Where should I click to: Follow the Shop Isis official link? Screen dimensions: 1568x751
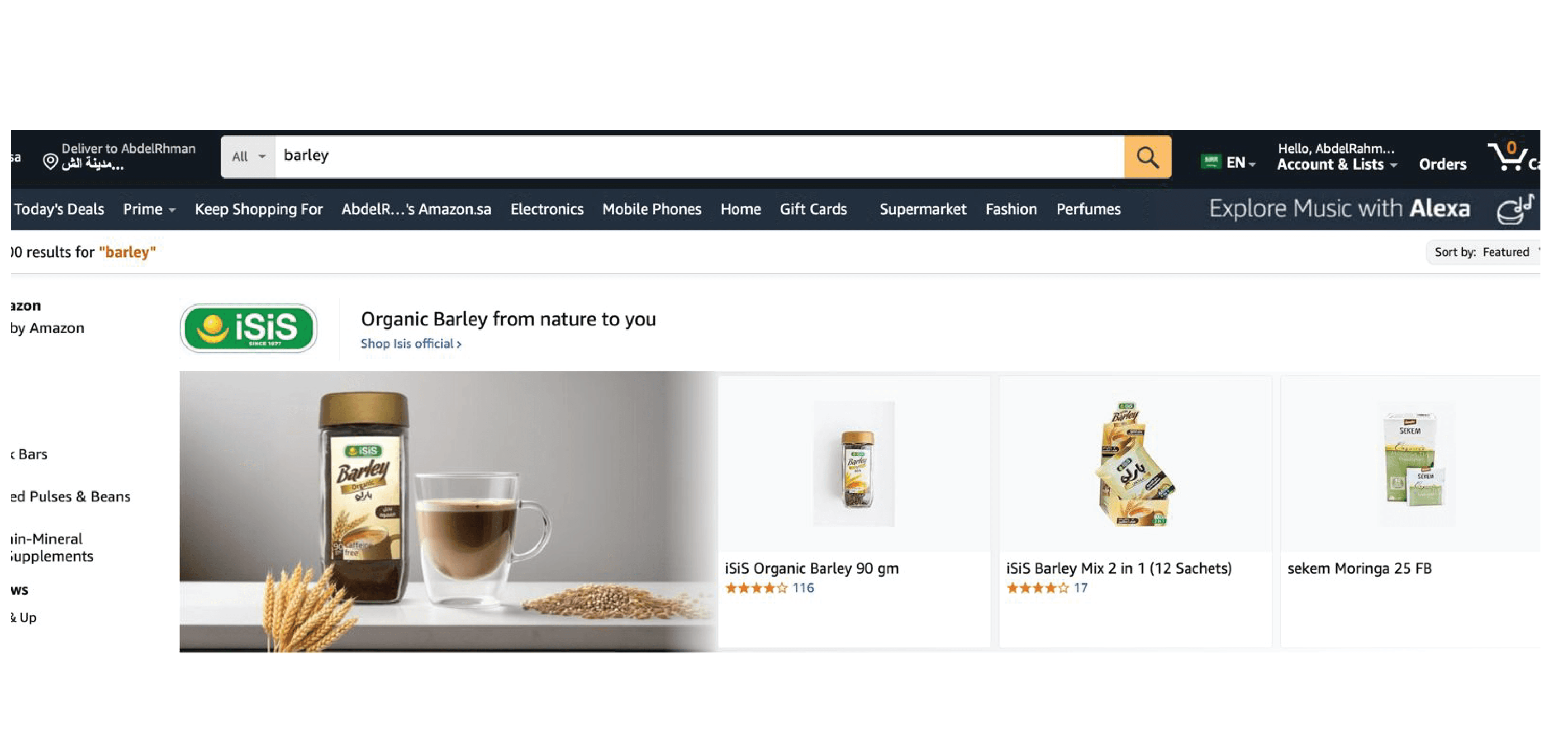tap(411, 343)
